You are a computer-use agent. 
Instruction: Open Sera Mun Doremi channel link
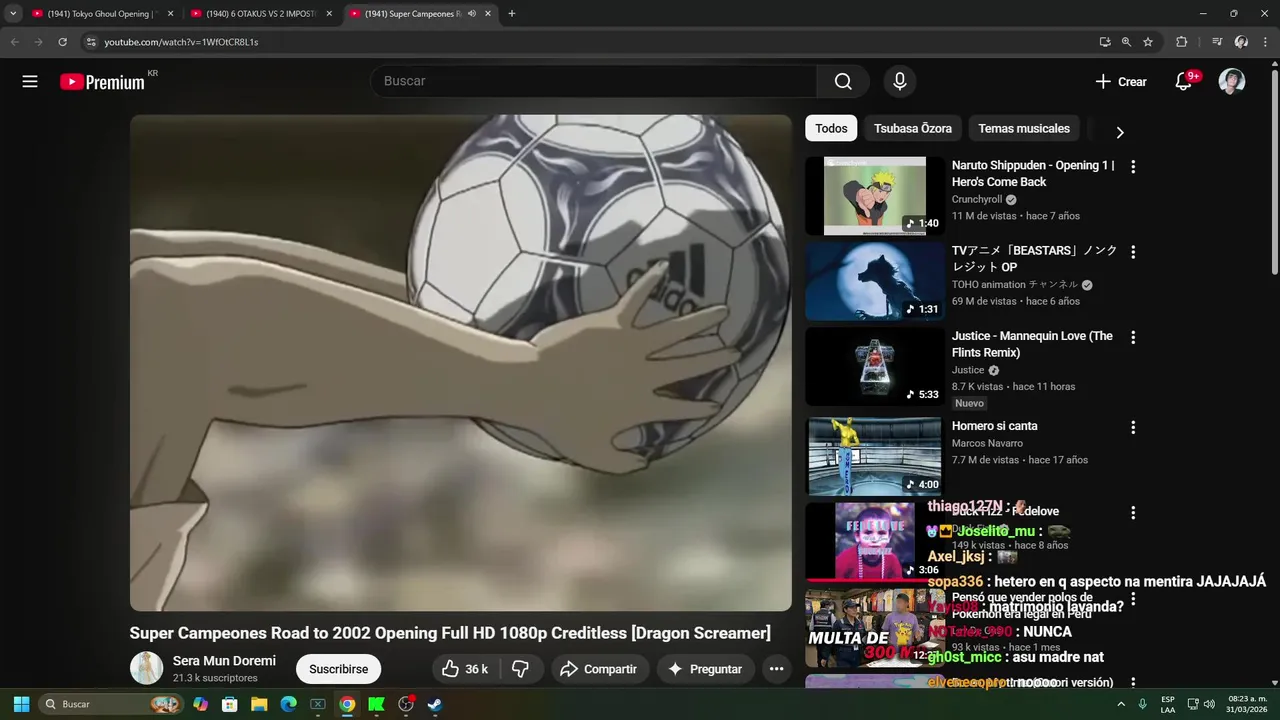224,661
